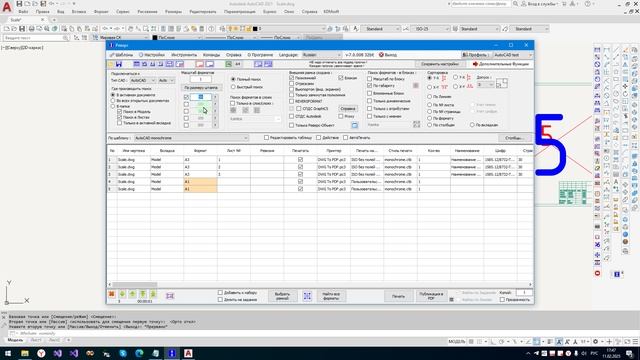
Task: Click the green A4 format icon in Реверс toolbar
Action: [x=229, y=64]
